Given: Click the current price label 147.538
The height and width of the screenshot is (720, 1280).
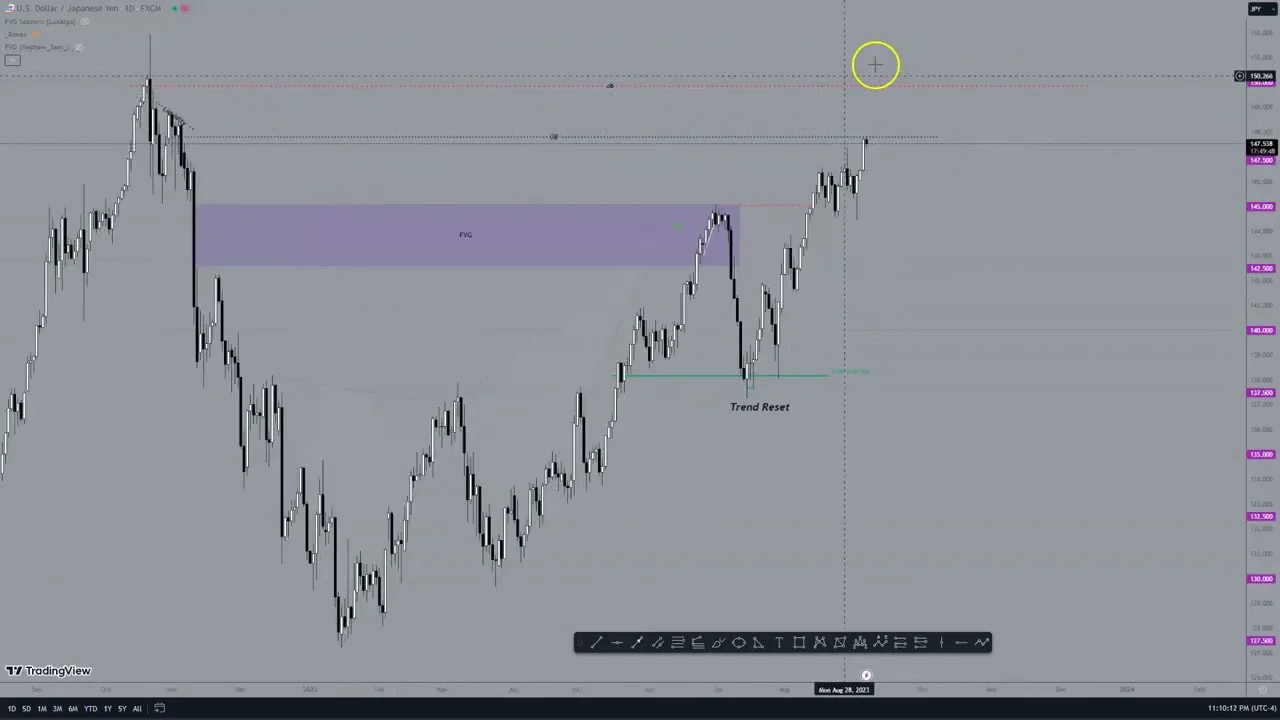Looking at the screenshot, I should coord(1261,144).
